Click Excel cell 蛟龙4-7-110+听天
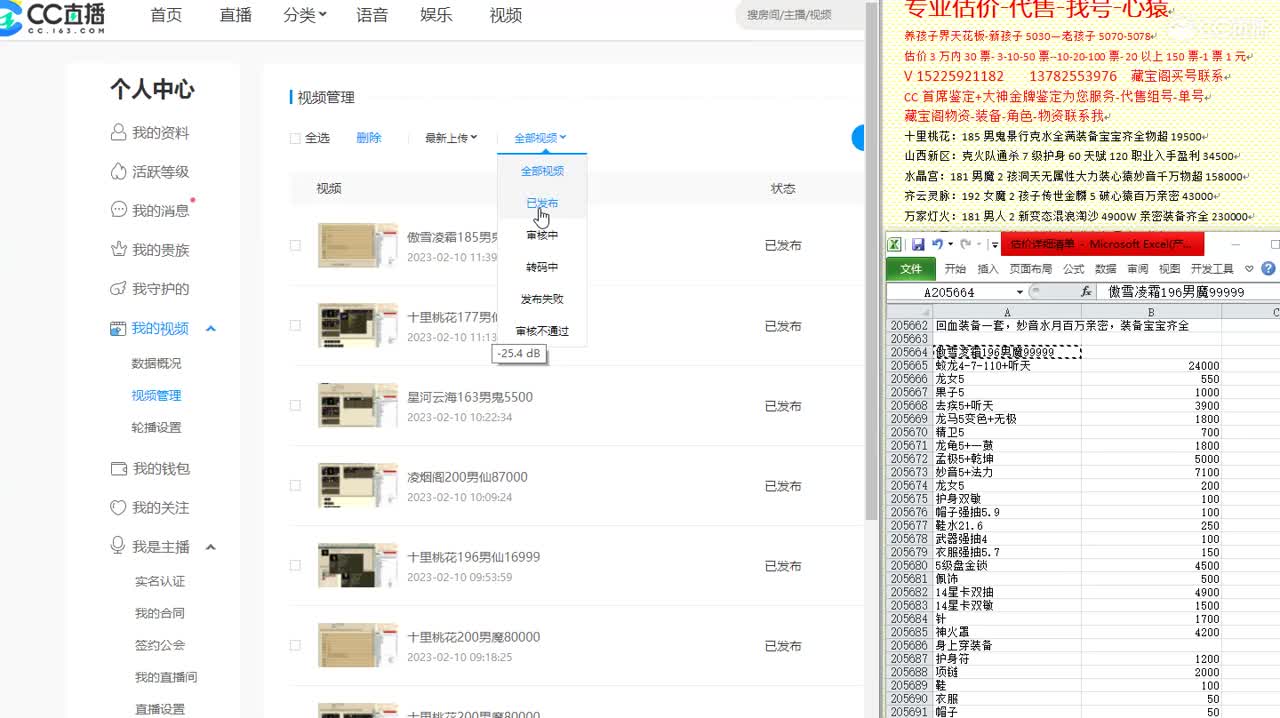 tap(1006, 366)
